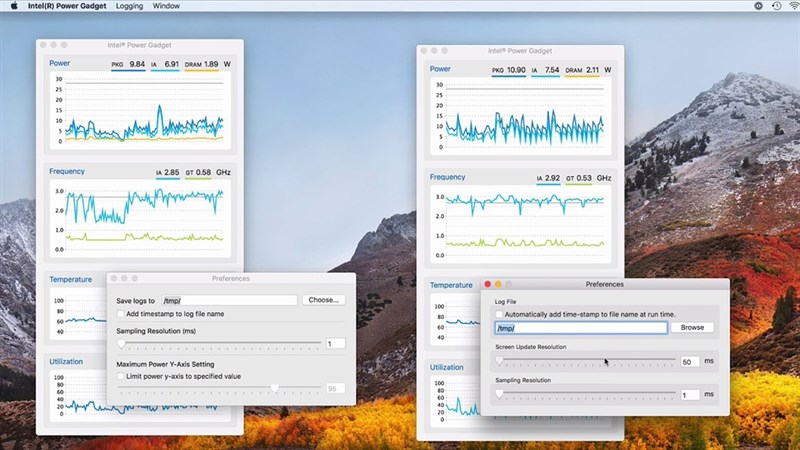Click the Time Machine menu bar icon
This screenshot has height=450, width=800.
coord(777,6)
